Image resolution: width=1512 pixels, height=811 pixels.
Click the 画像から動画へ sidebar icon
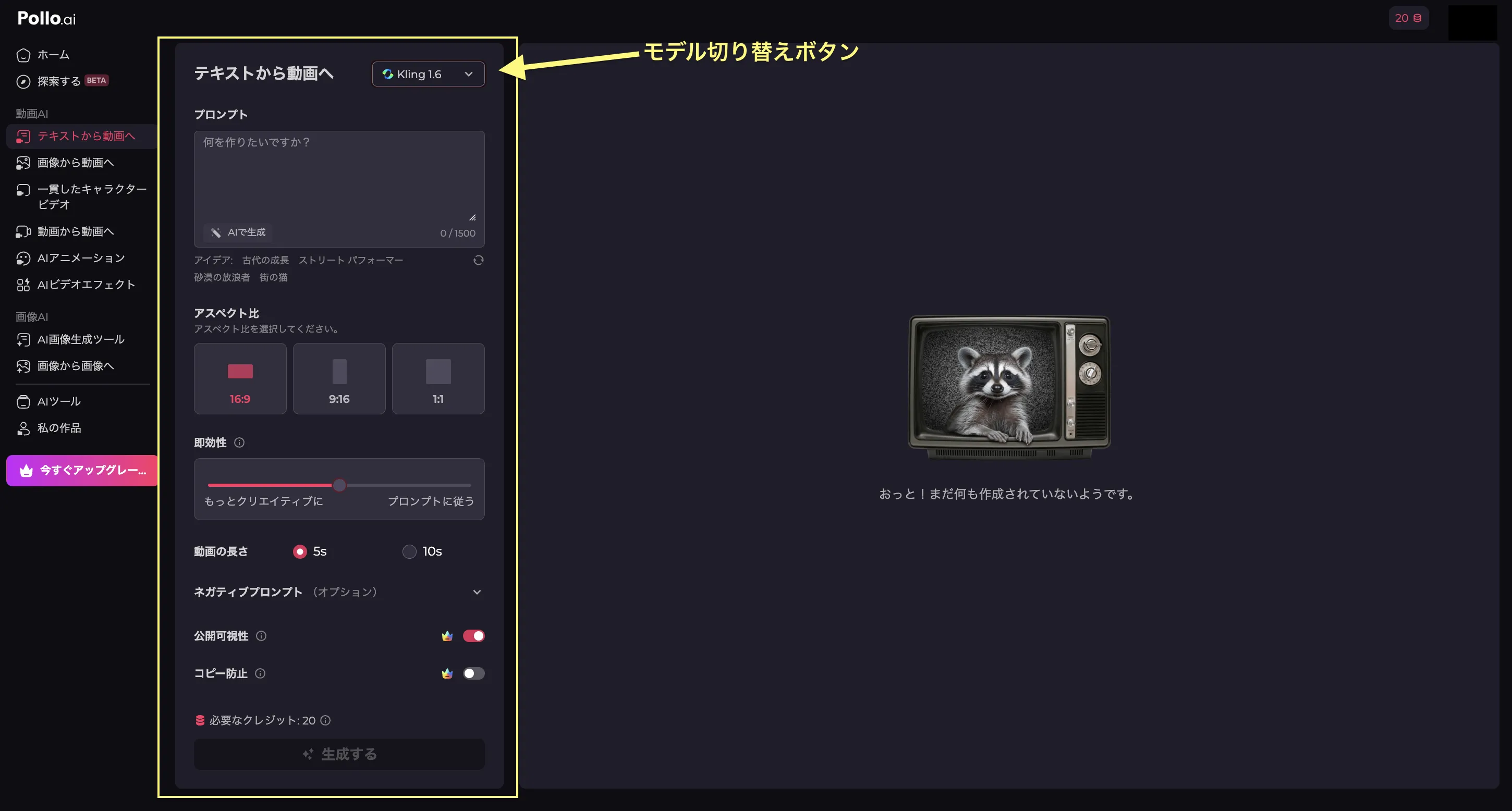tap(23, 163)
